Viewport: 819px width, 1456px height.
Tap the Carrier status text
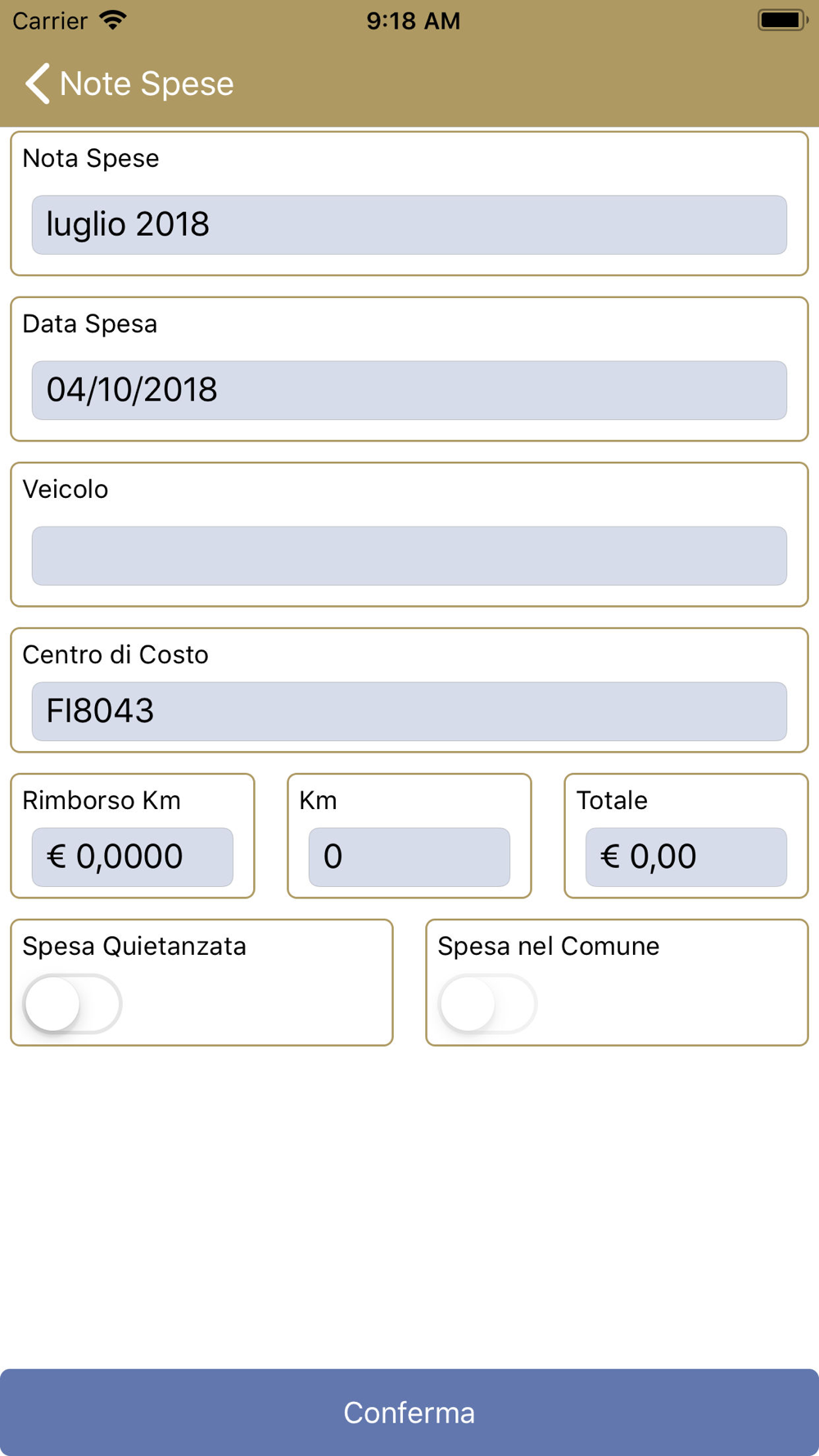coord(50,20)
